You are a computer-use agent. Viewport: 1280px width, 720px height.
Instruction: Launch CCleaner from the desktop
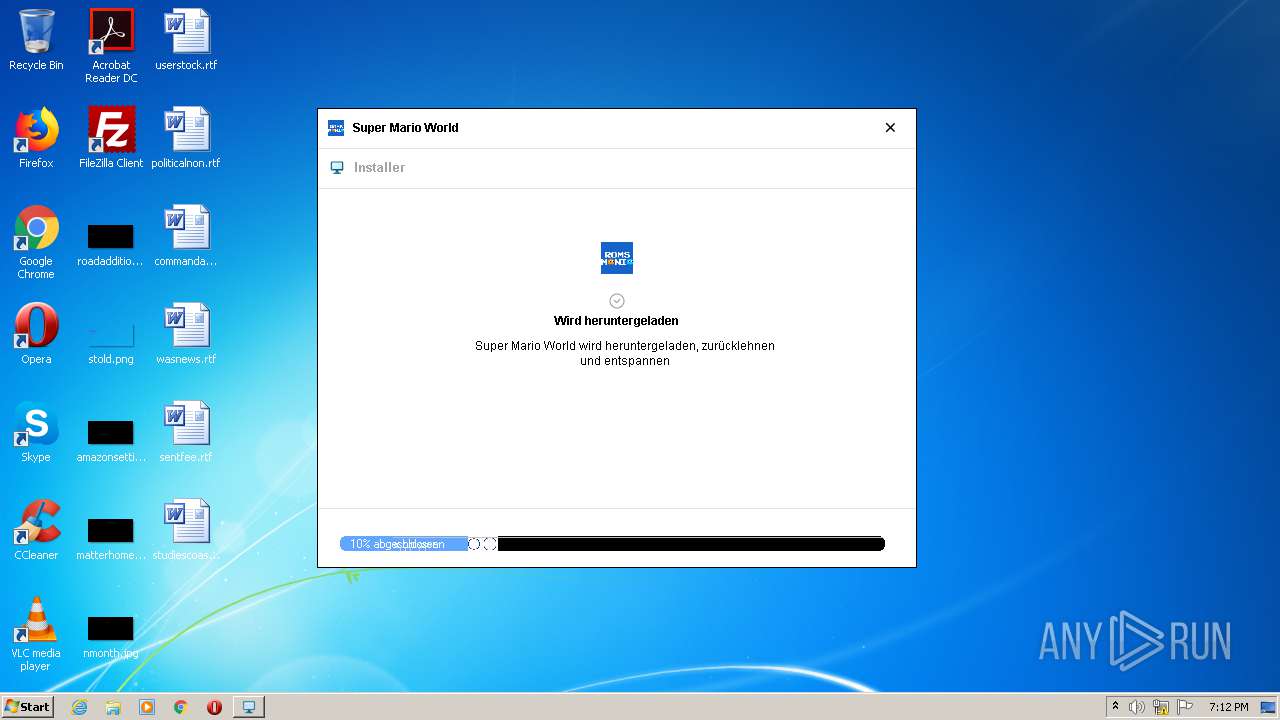36,531
